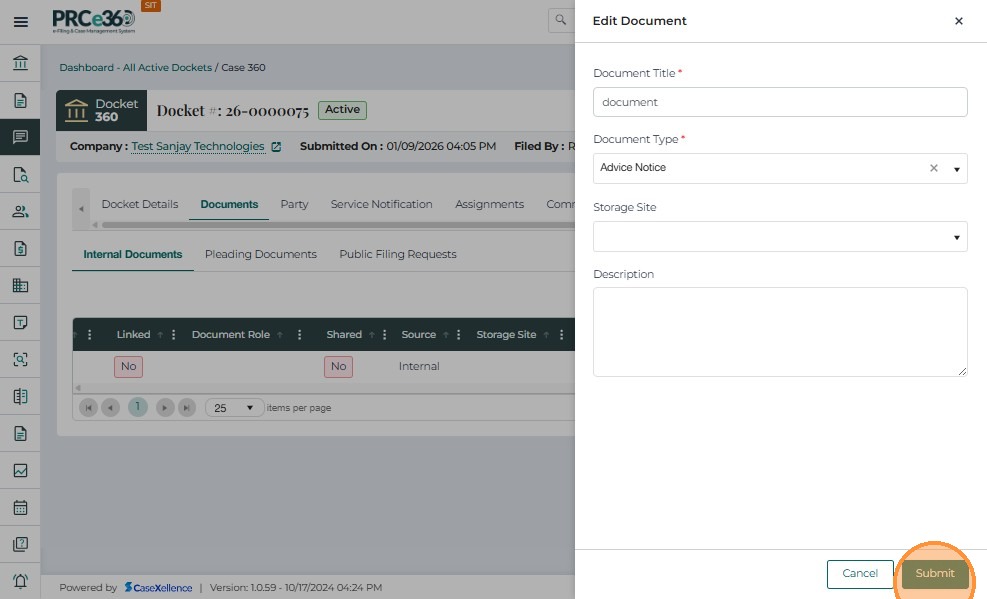Open Linked column options menu

click(174, 335)
